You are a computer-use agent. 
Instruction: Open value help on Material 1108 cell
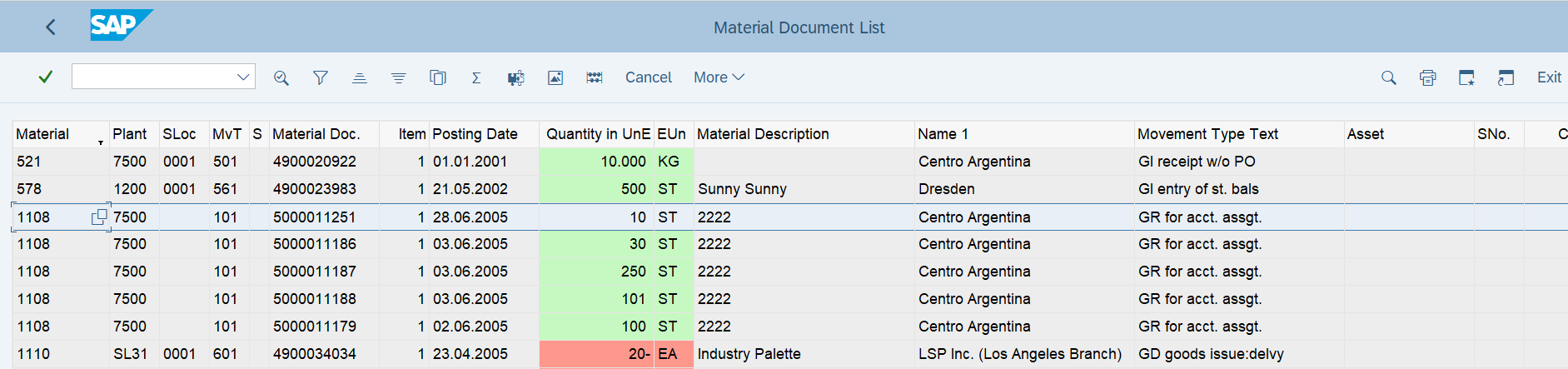pyautogui.click(x=99, y=217)
